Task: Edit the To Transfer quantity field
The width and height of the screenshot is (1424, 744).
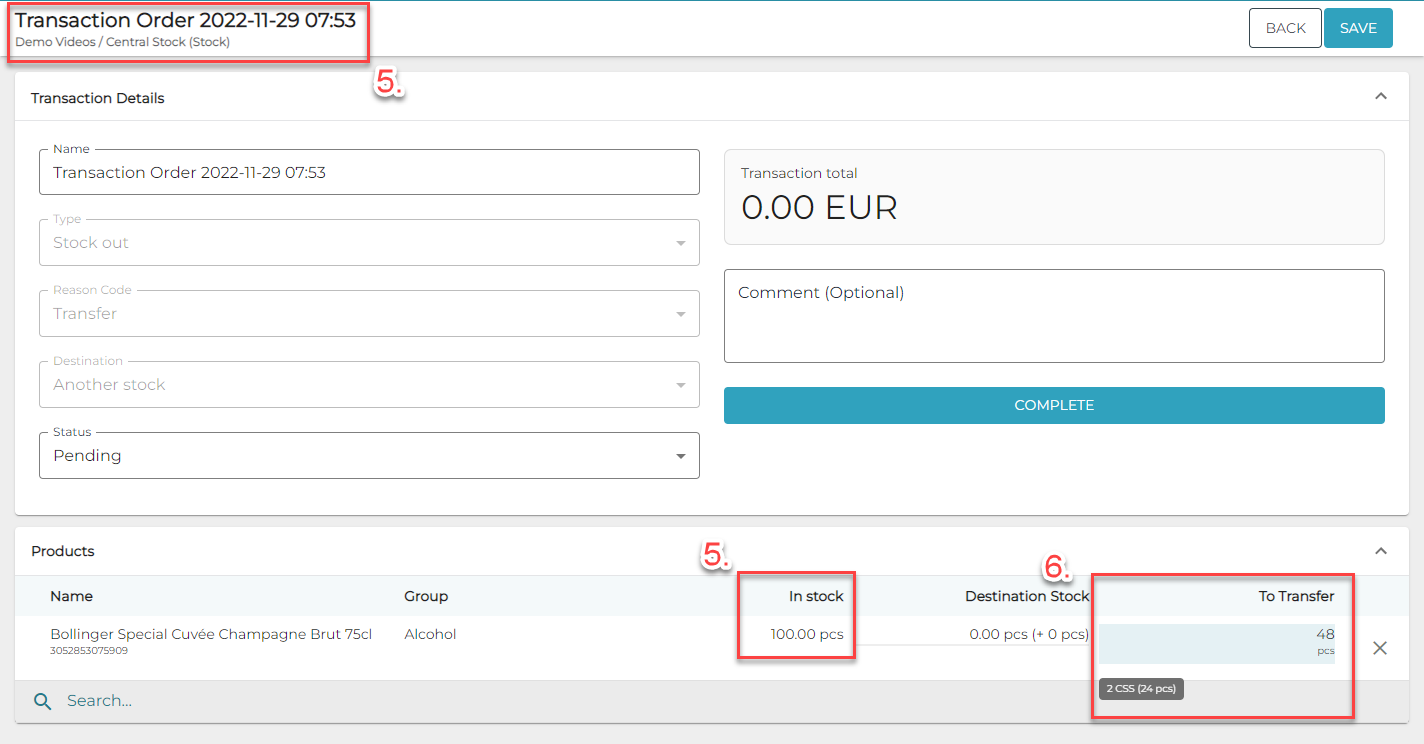Action: 1216,640
